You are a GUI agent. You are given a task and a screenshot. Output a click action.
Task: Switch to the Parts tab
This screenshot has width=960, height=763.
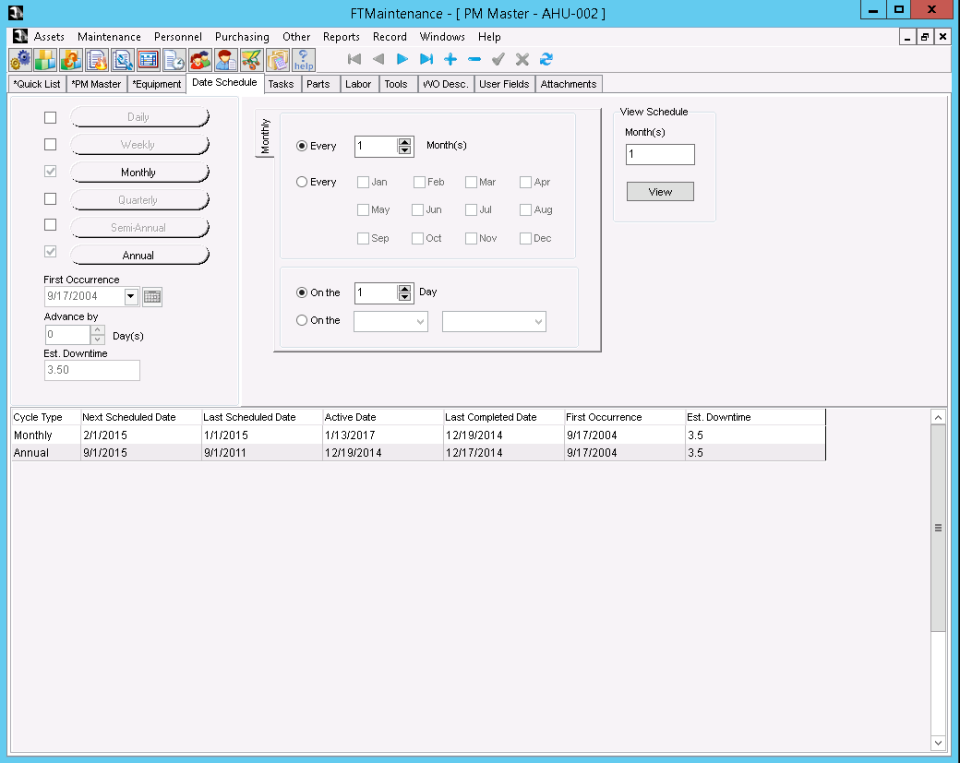click(x=318, y=84)
